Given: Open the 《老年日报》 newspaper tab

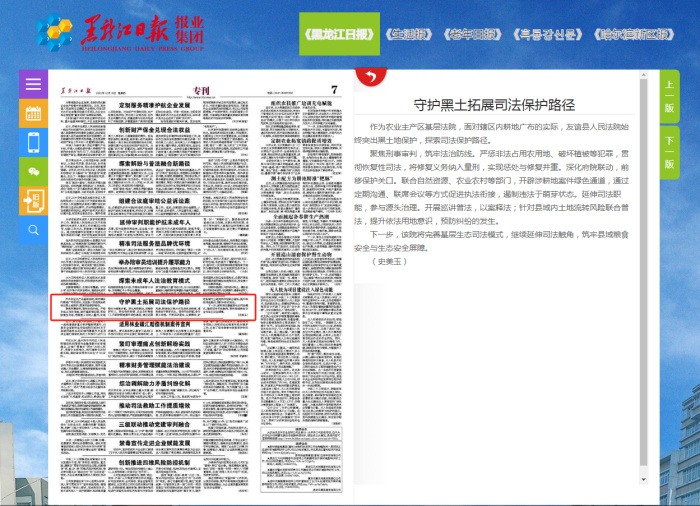Looking at the screenshot, I should (474, 33).
